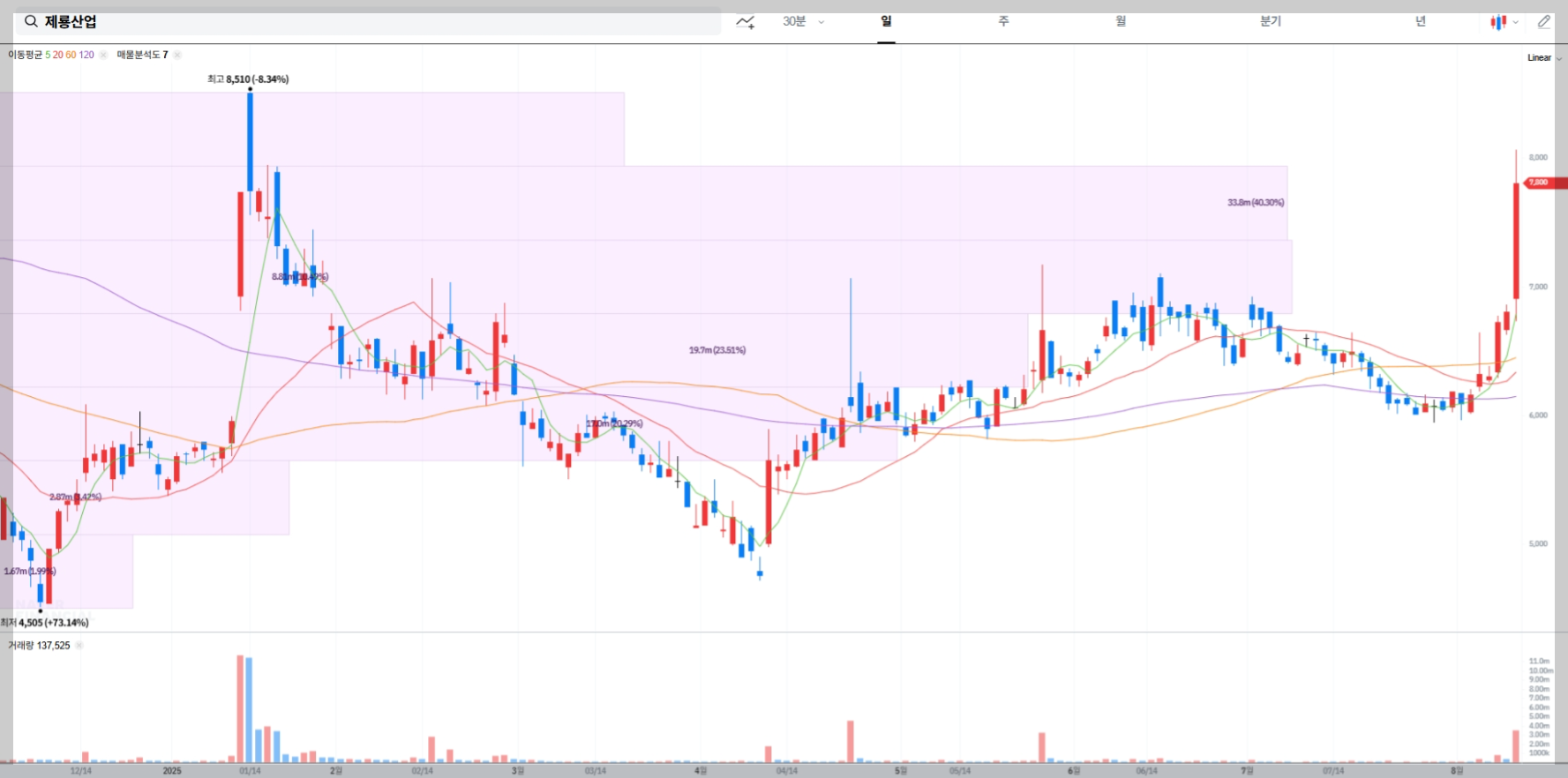Click the 06/14 date axis label
This screenshot has width=1568, height=778.
[x=1146, y=771]
